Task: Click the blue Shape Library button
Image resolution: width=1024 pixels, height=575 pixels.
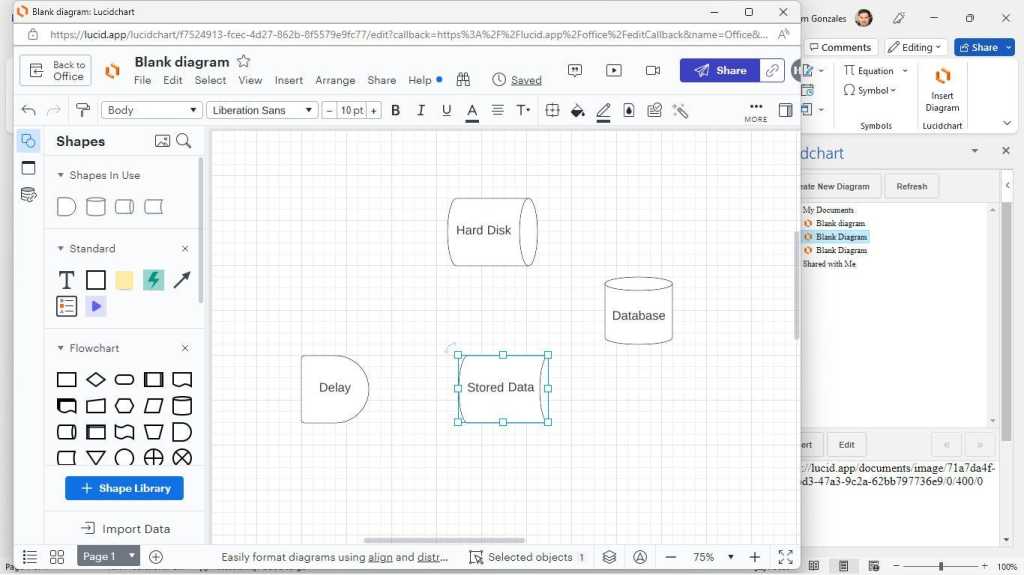Action: click(124, 488)
